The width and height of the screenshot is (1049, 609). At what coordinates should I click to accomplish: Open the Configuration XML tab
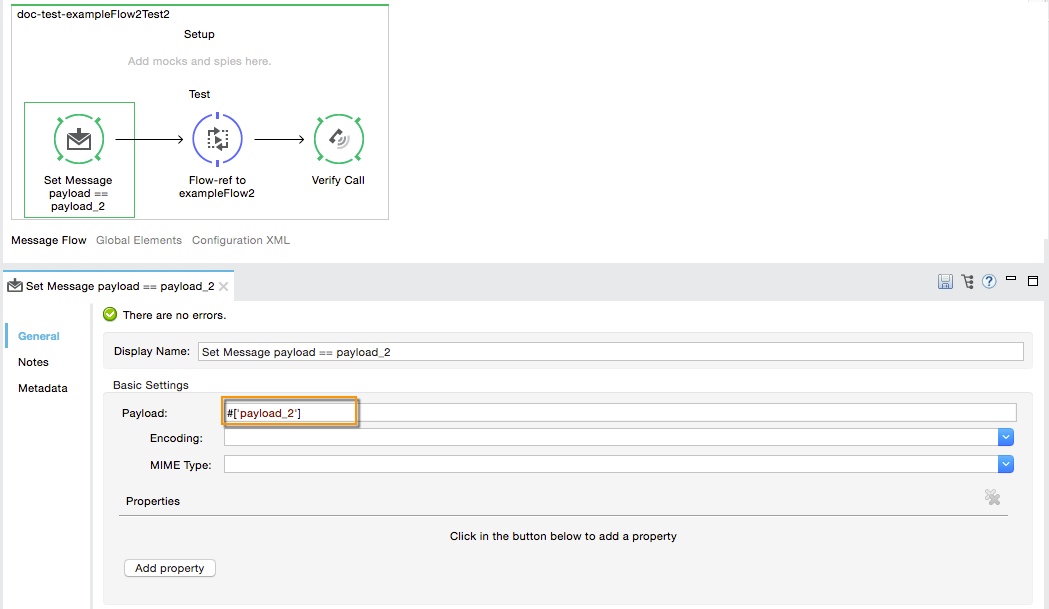[x=240, y=240]
